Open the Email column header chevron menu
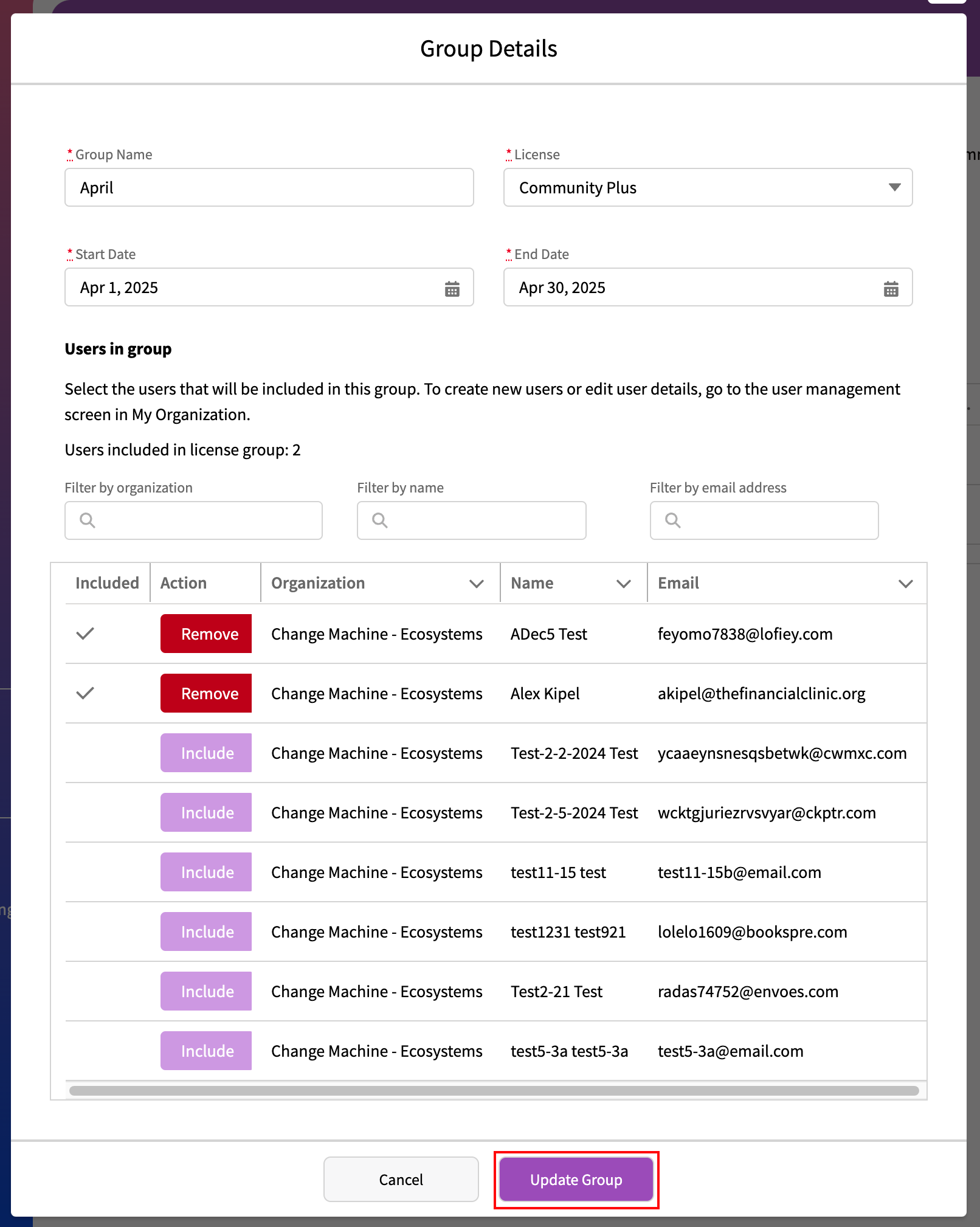This screenshot has height=1227, width=980. tap(905, 584)
